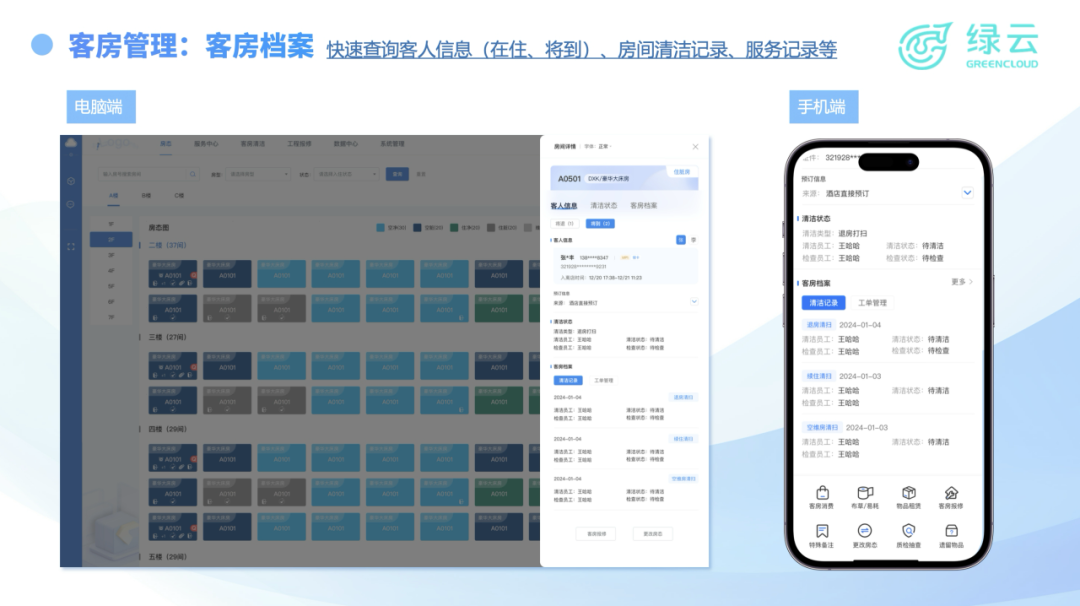The height and width of the screenshot is (606, 1080).
Task: Click white guest filter pill in detail panel
Action: (565, 224)
